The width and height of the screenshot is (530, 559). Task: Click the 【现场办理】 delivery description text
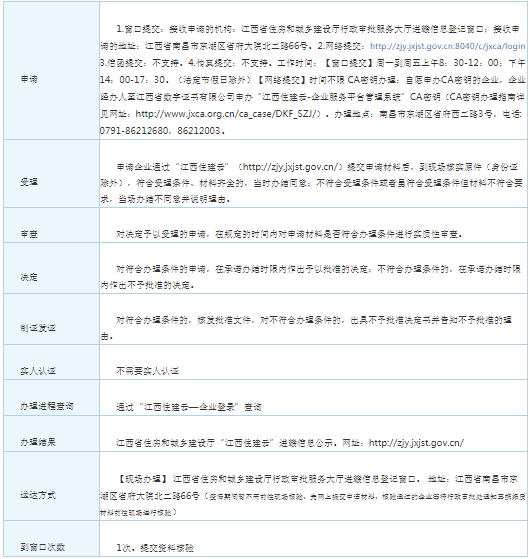tap(313, 496)
